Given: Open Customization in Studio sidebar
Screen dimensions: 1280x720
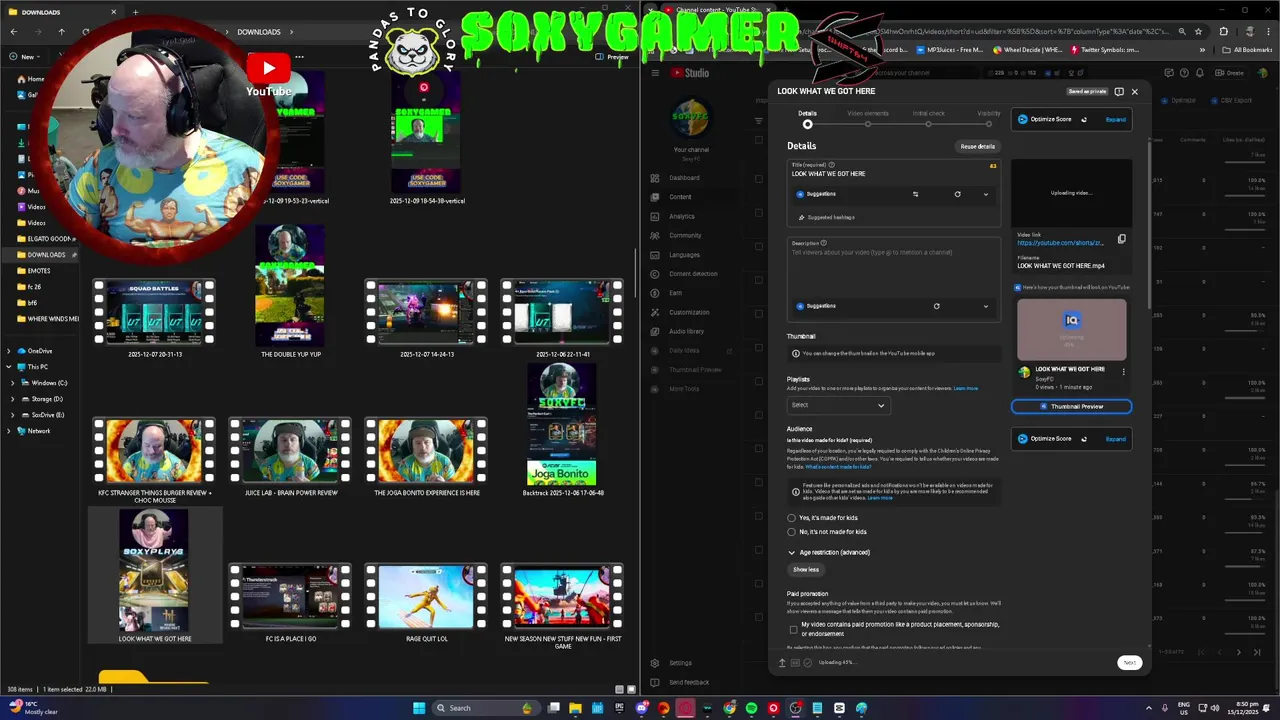Looking at the screenshot, I should click(x=689, y=312).
